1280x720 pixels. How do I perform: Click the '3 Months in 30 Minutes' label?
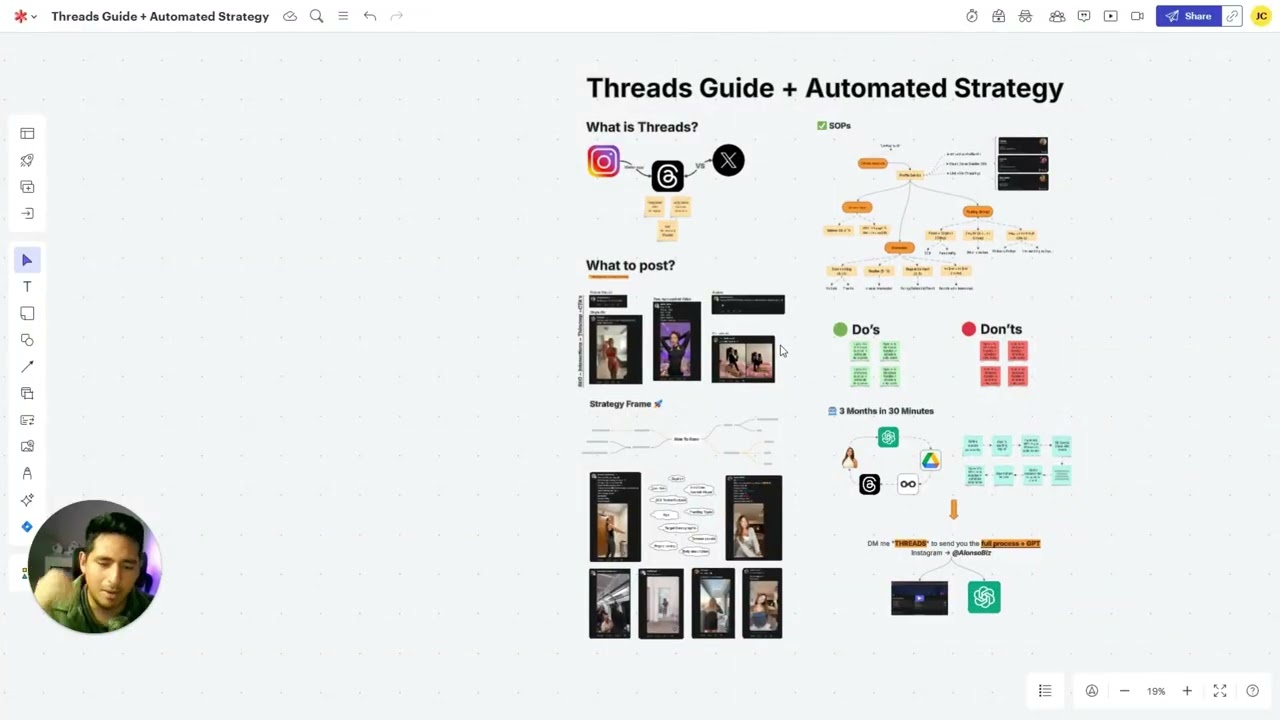(x=881, y=411)
